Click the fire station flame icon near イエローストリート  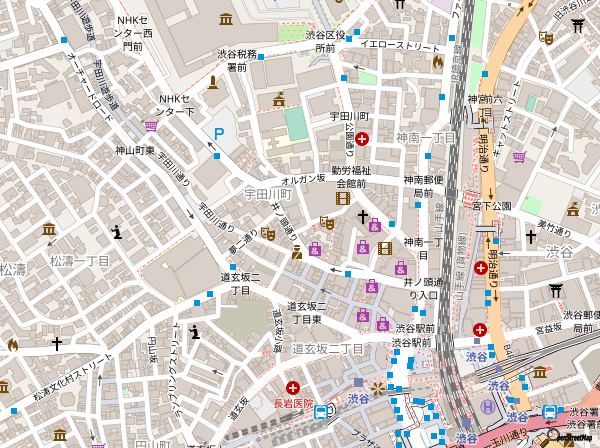(x=437, y=62)
